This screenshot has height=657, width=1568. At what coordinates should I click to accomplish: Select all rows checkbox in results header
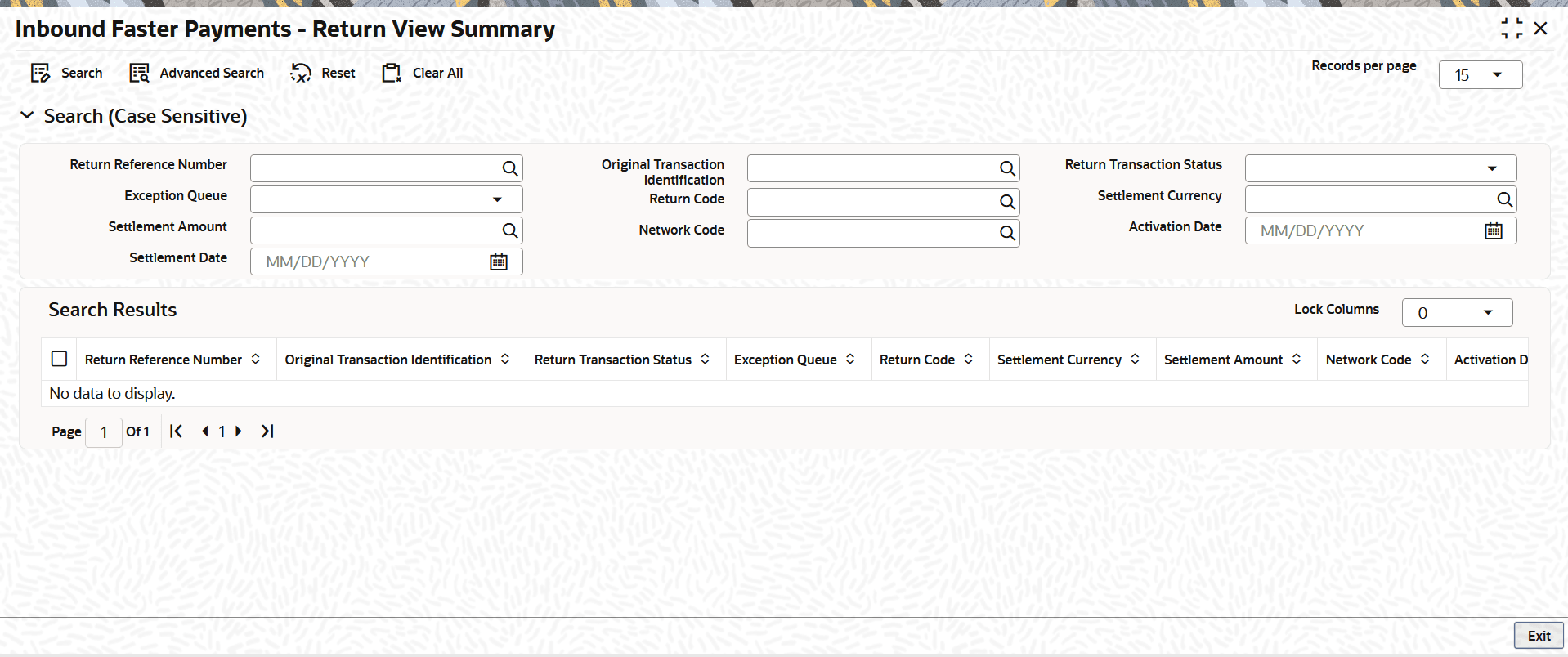point(59,359)
